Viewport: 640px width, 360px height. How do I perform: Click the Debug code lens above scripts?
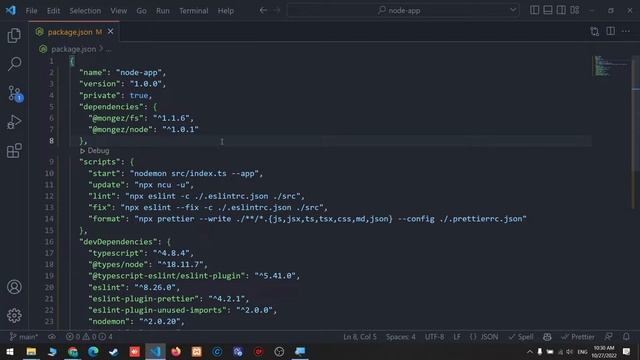(x=95, y=151)
